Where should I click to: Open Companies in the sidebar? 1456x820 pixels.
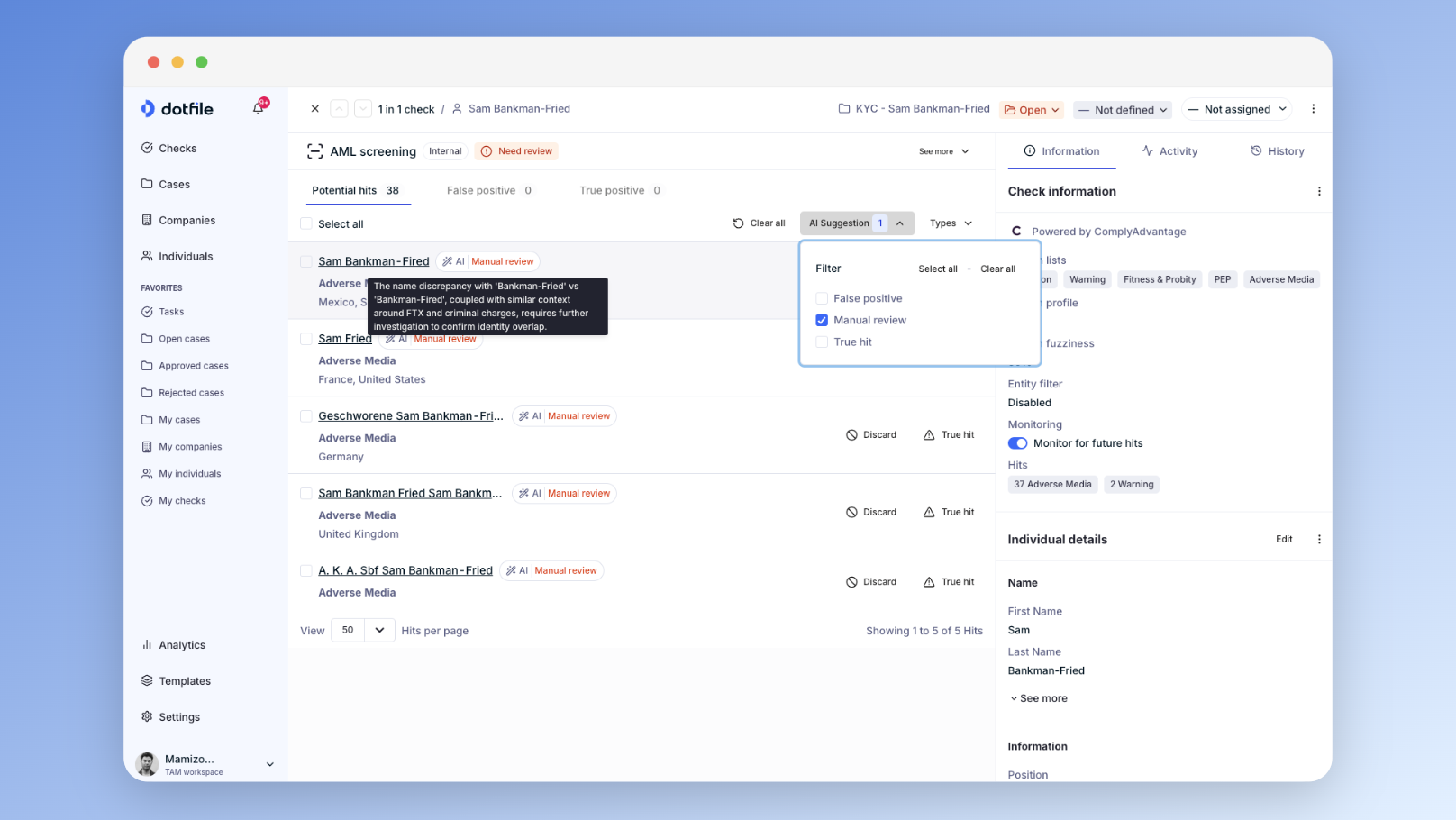click(178, 221)
